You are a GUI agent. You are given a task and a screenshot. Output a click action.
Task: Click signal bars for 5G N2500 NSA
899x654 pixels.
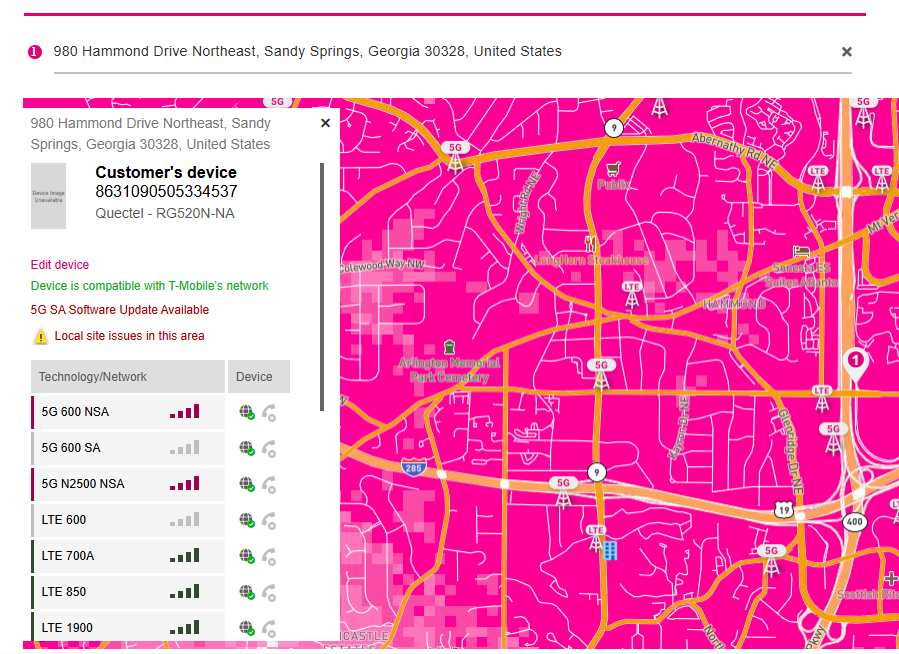click(x=185, y=484)
